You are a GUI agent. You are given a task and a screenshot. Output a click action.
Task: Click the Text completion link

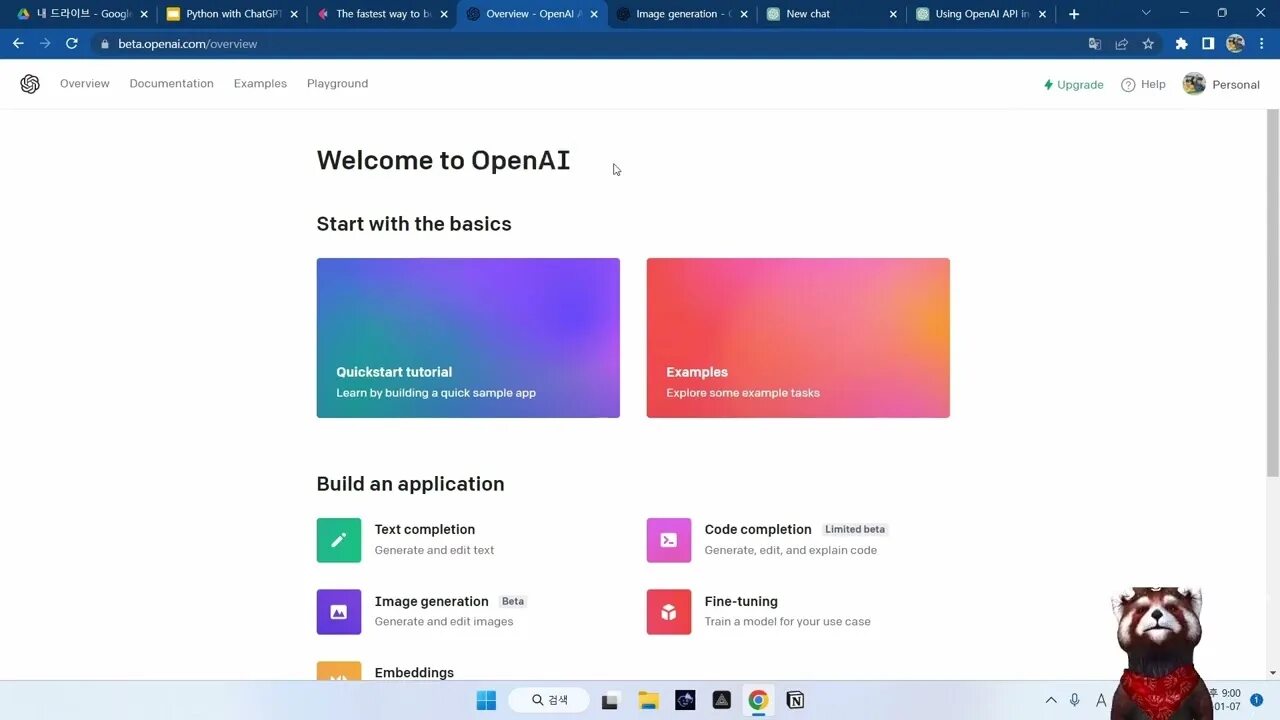425,529
